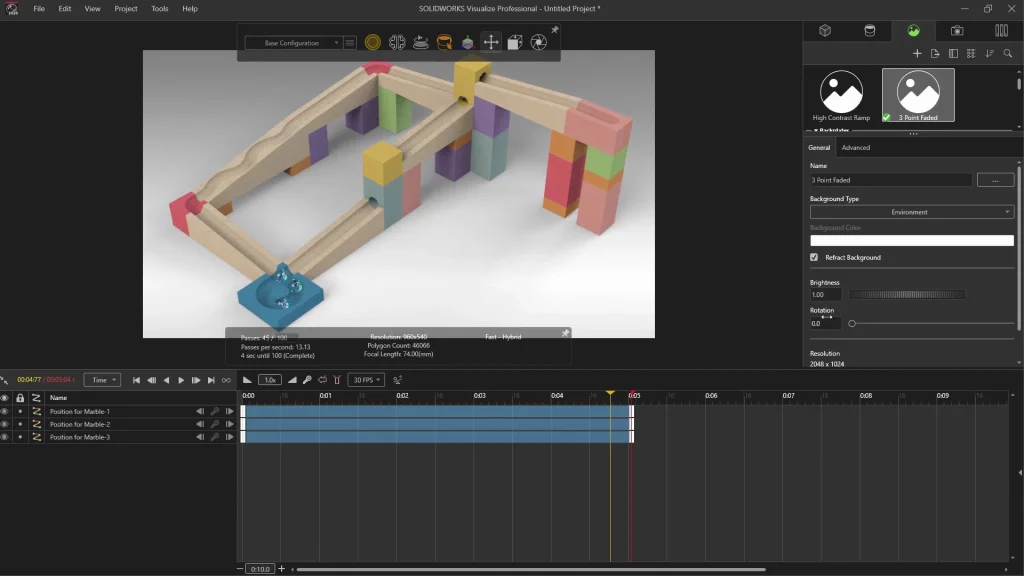This screenshot has width=1024, height=576.
Task: Click the ellipsis button beside Name field
Action: click(x=995, y=180)
